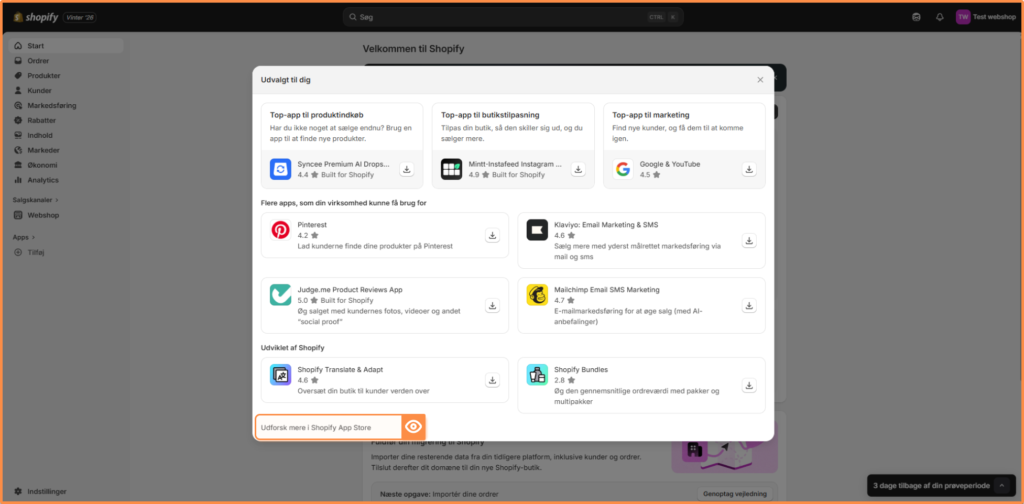
Task: Go to Produkter in the sidebar
Action: (x=43, y=75)
